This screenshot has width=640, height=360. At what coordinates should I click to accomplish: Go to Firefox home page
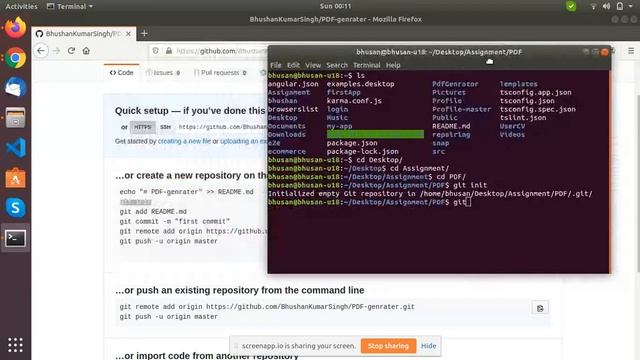86,51
